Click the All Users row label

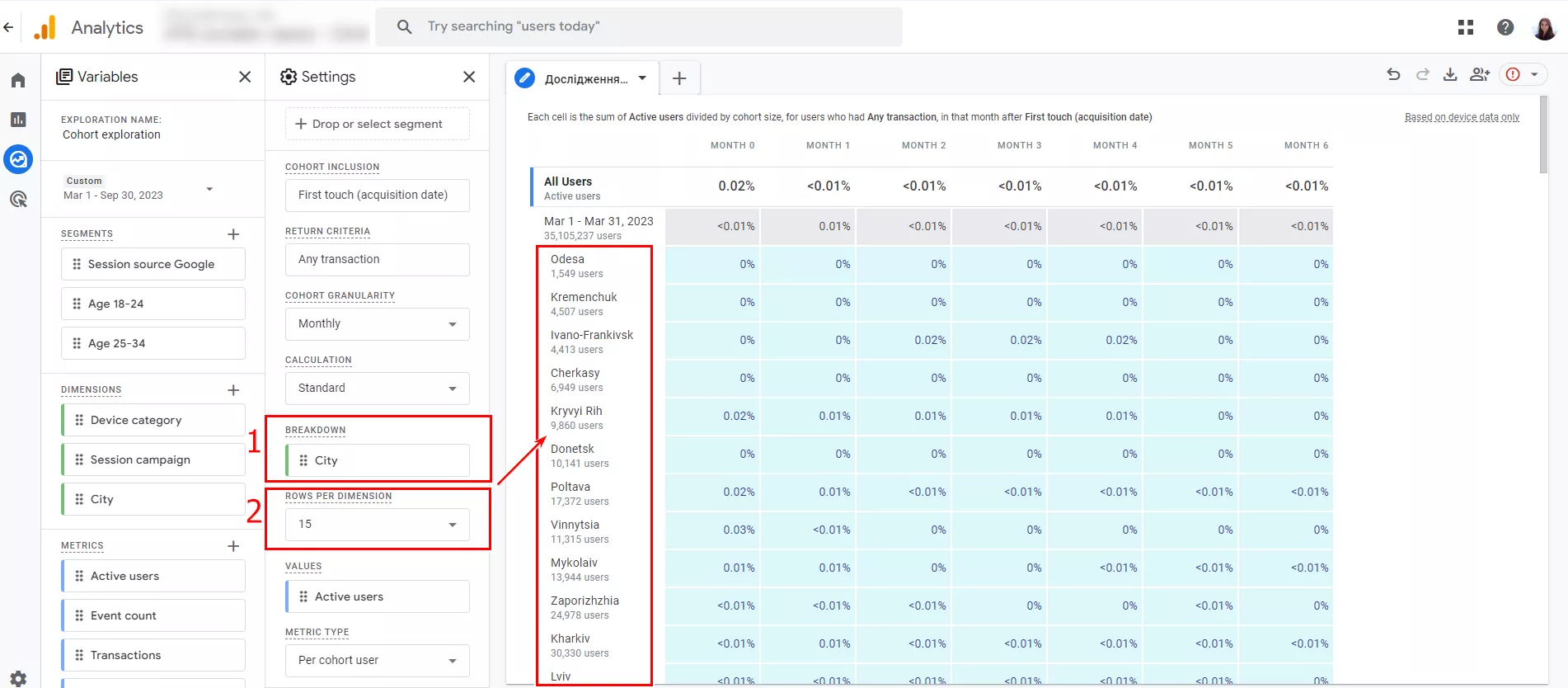click(568, 181)
